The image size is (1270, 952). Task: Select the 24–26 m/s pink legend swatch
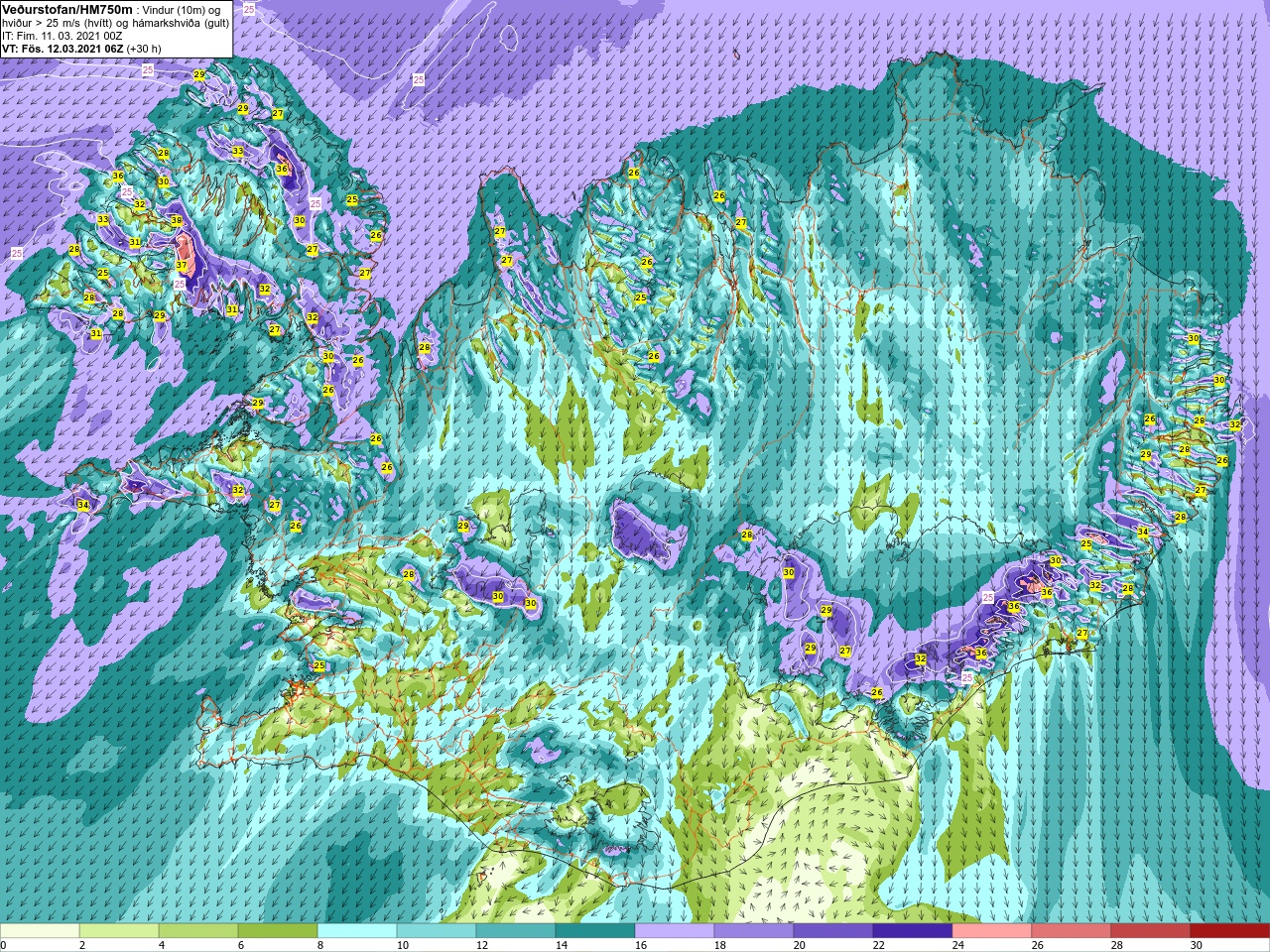(x=992, y=931)
